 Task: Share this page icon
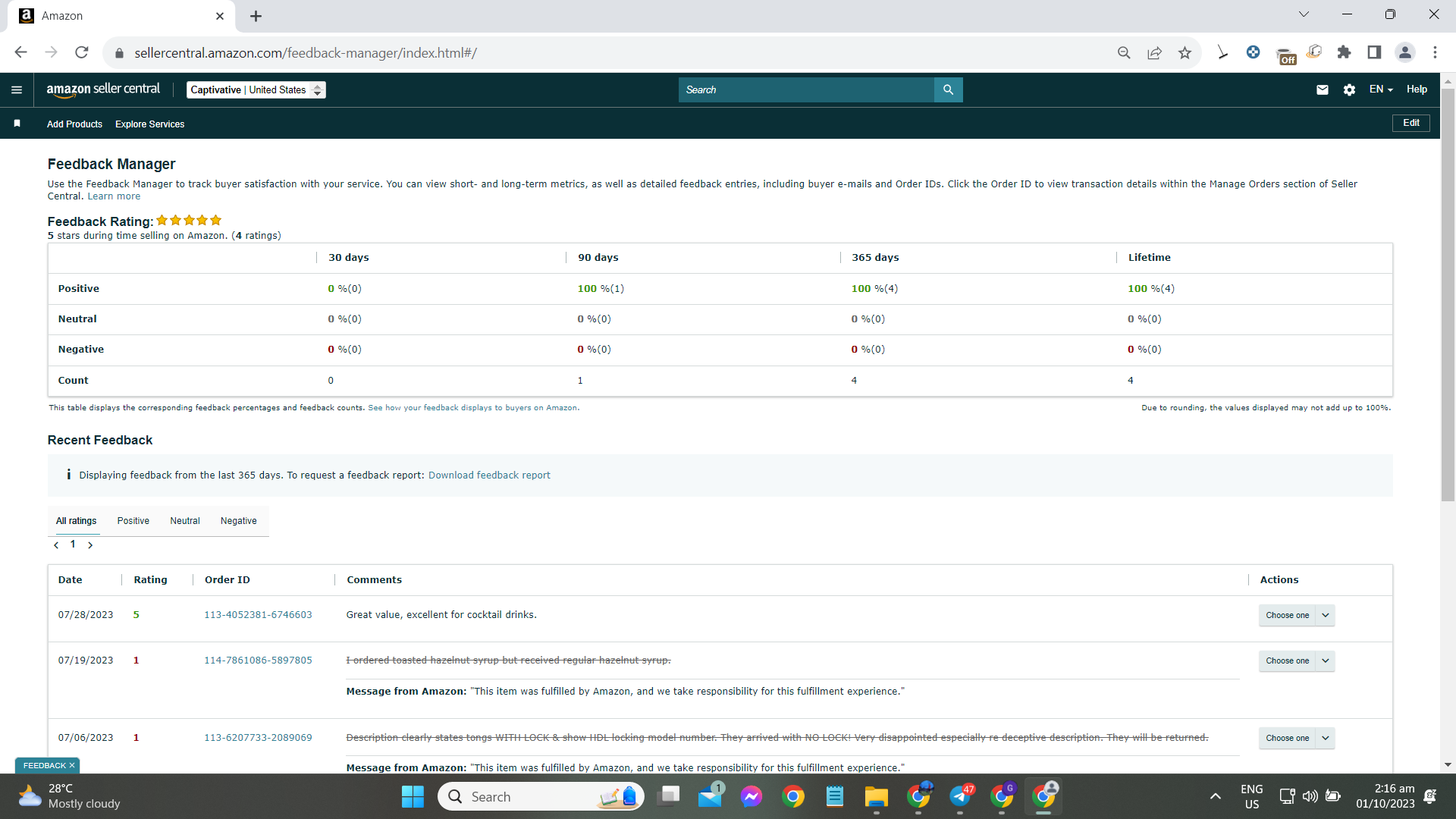(1154, 52)
